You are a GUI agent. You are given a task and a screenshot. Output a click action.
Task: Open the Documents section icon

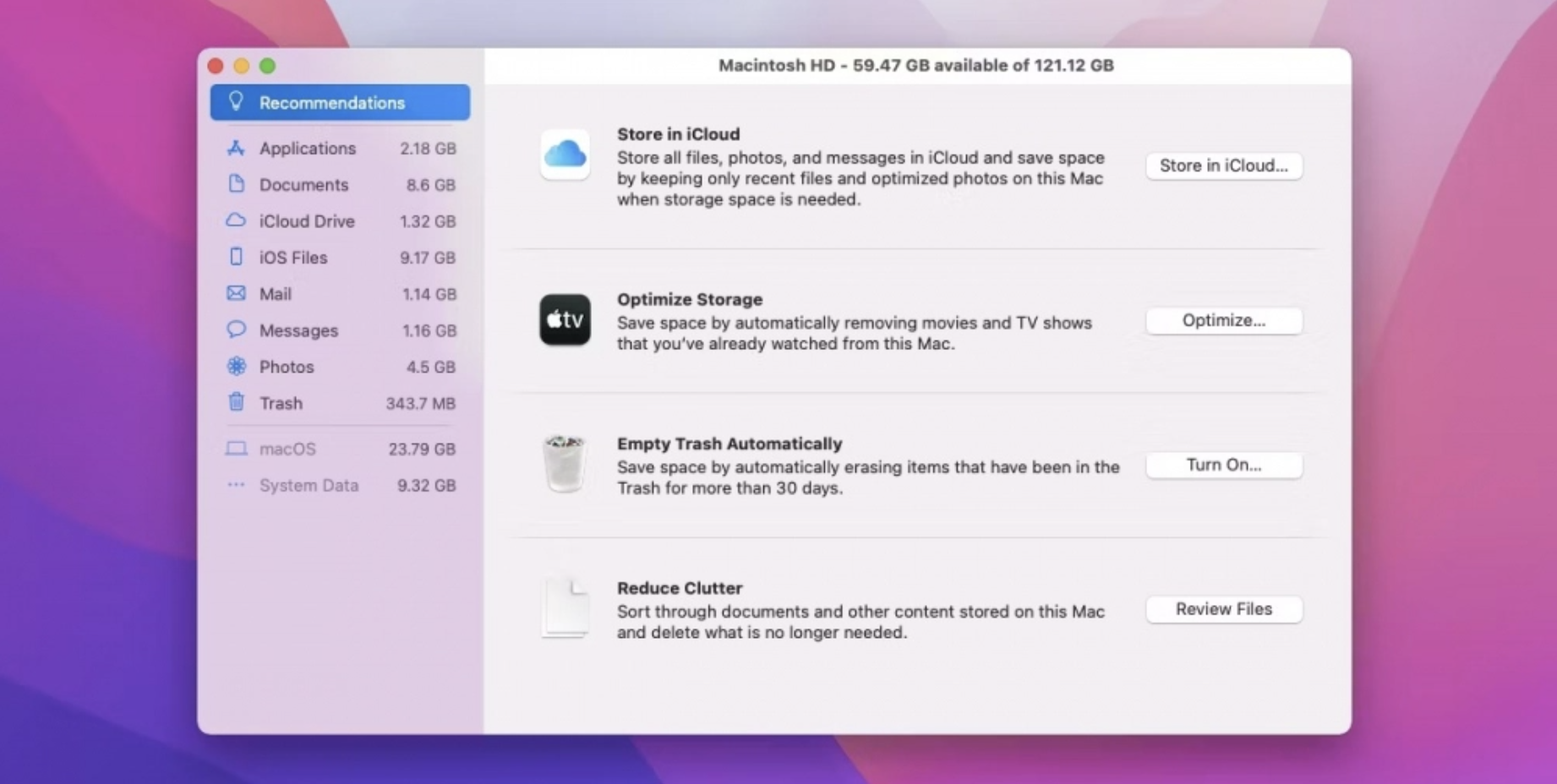(x=236, y=184)
